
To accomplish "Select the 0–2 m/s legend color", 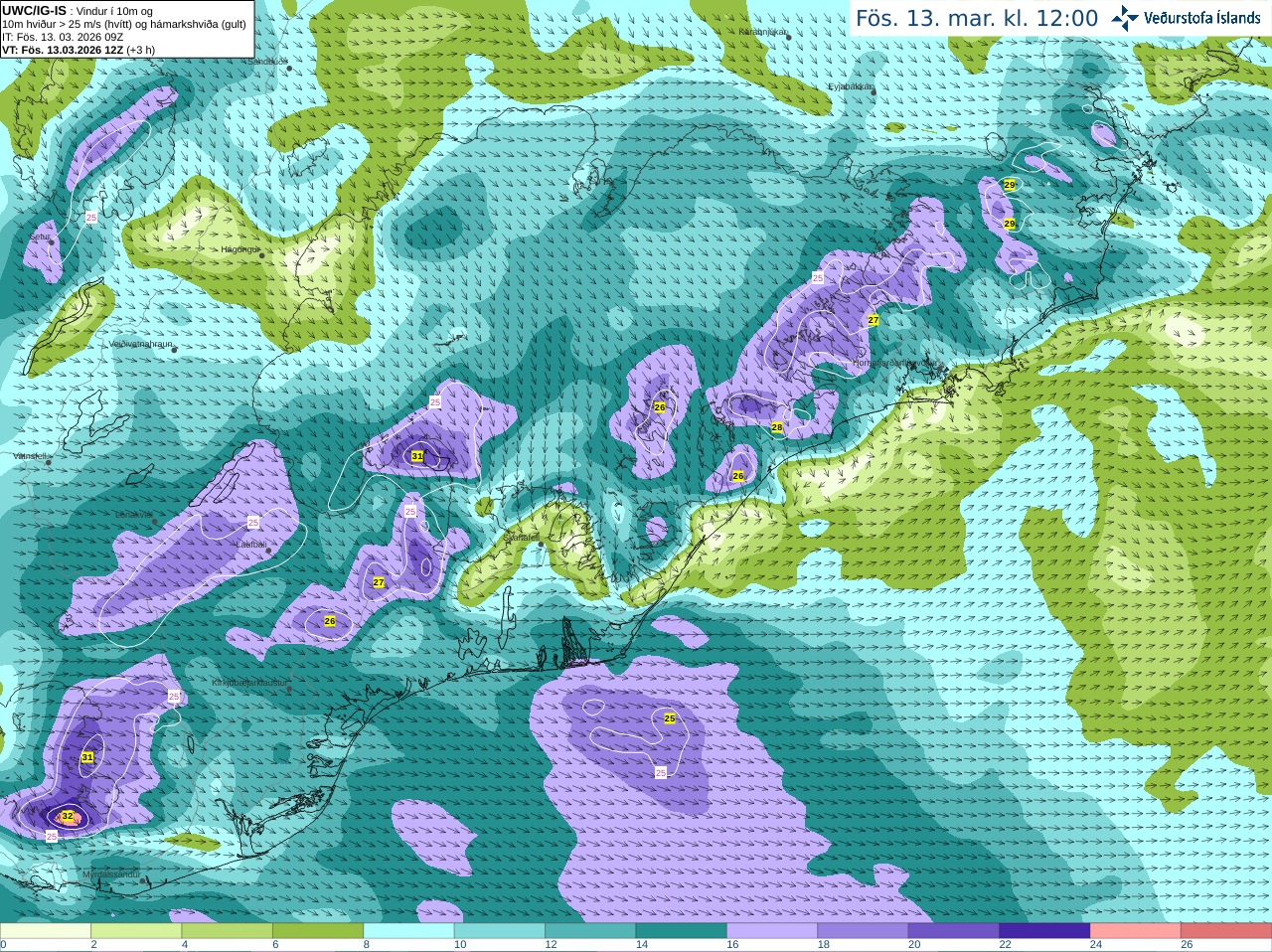I will click(46, 931).
